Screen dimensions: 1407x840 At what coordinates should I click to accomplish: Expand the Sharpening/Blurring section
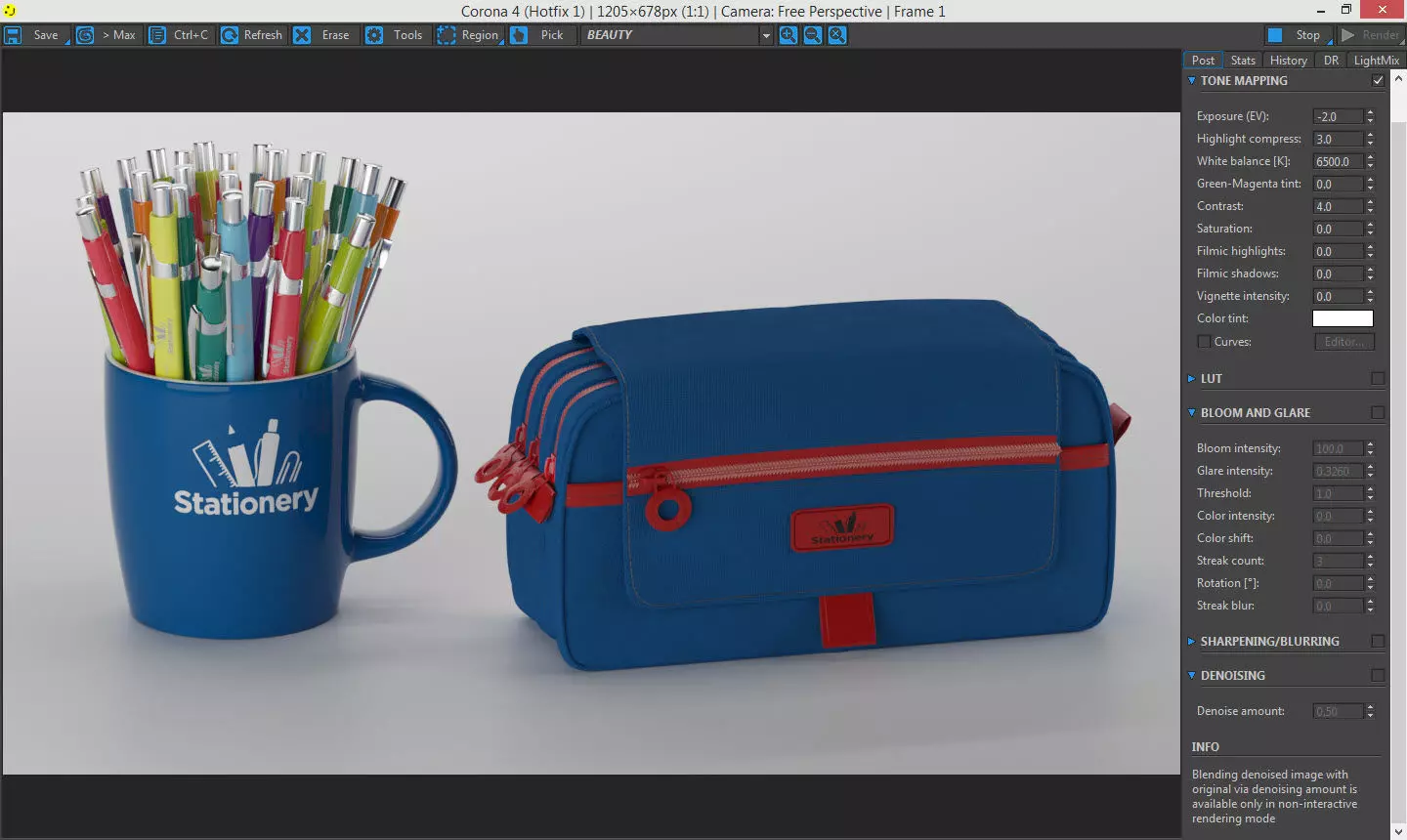[1191, 642]
